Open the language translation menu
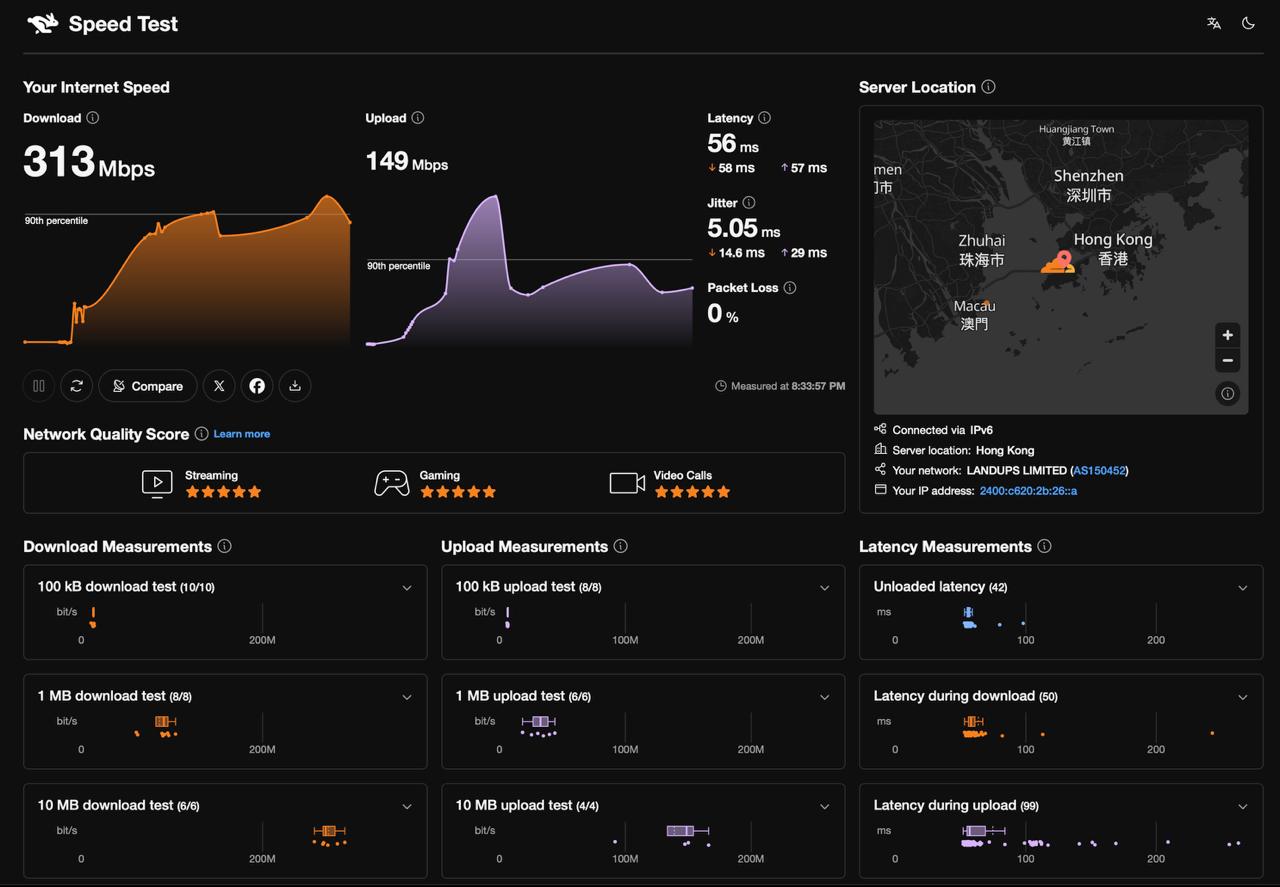Screen dimensions: 1280x887 tap(1214, 23)
